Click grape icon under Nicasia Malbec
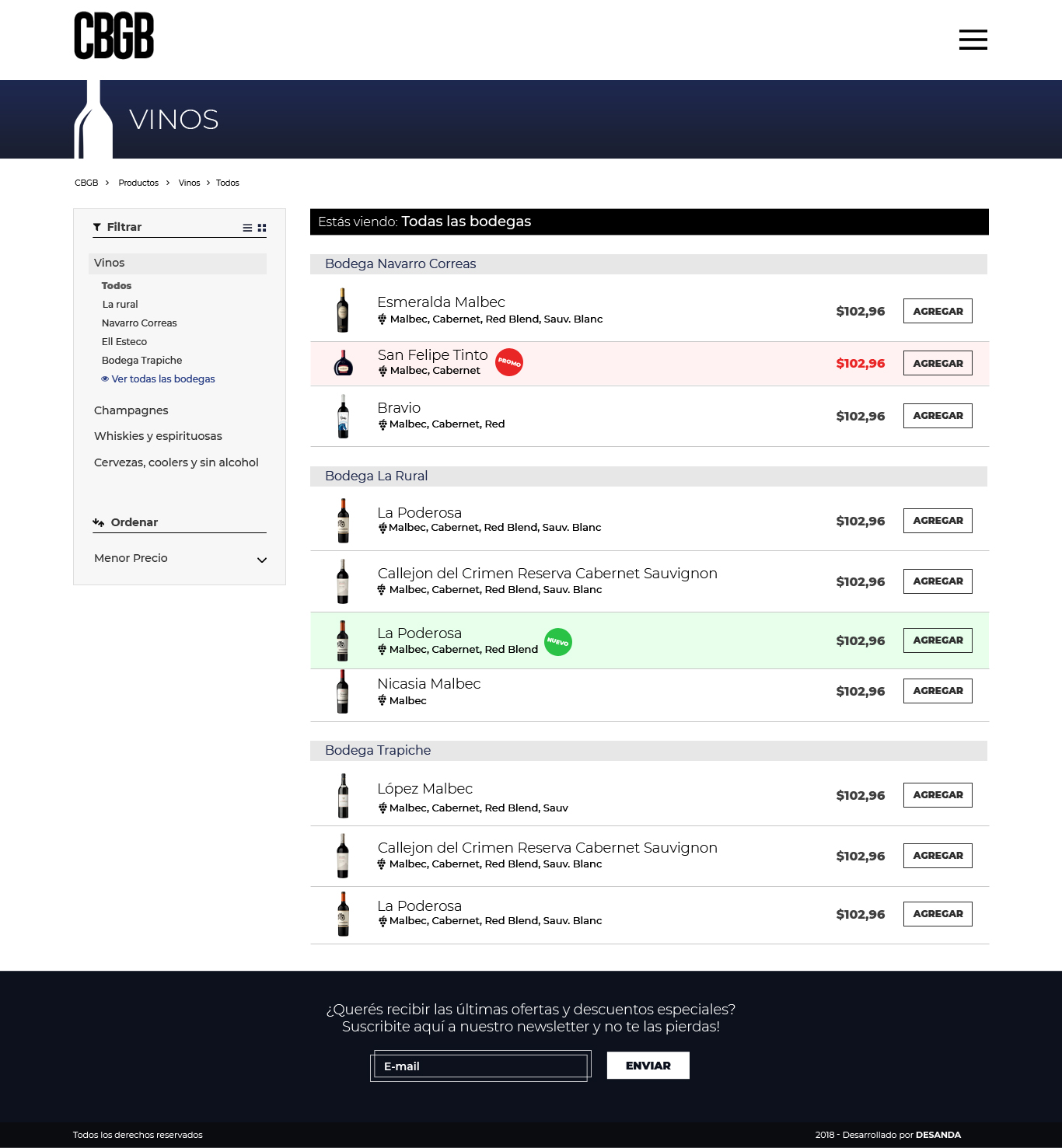The width and height of the screenshot is (1062, 1148). tap(383, 700)
